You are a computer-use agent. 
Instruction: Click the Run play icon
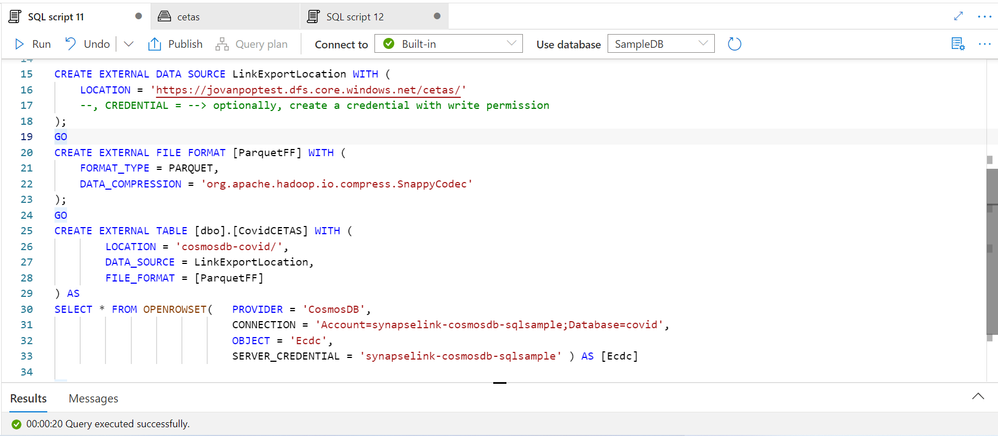click(20, 44)
